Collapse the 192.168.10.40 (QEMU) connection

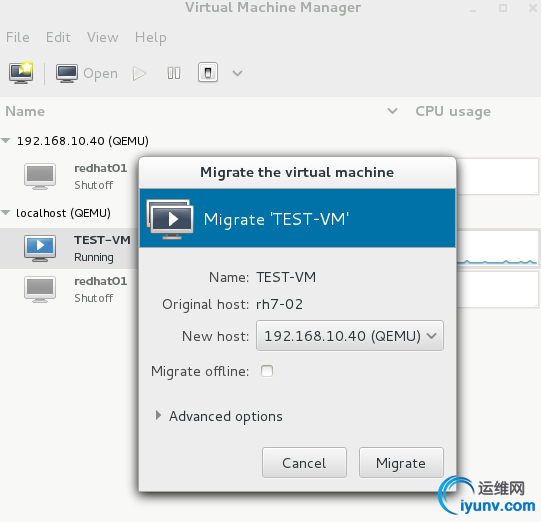click(6, 140)
